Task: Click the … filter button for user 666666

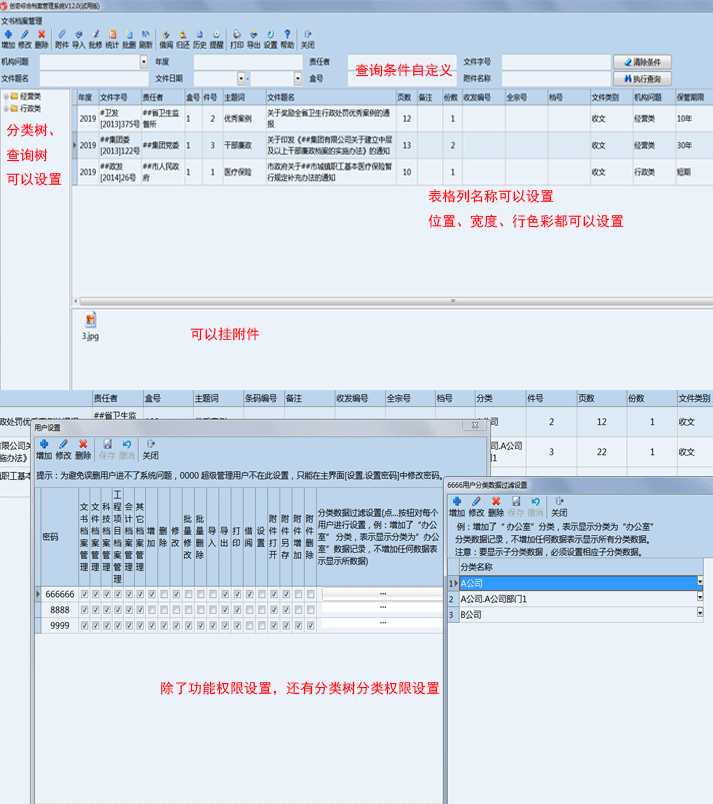Action: [382, 594]
